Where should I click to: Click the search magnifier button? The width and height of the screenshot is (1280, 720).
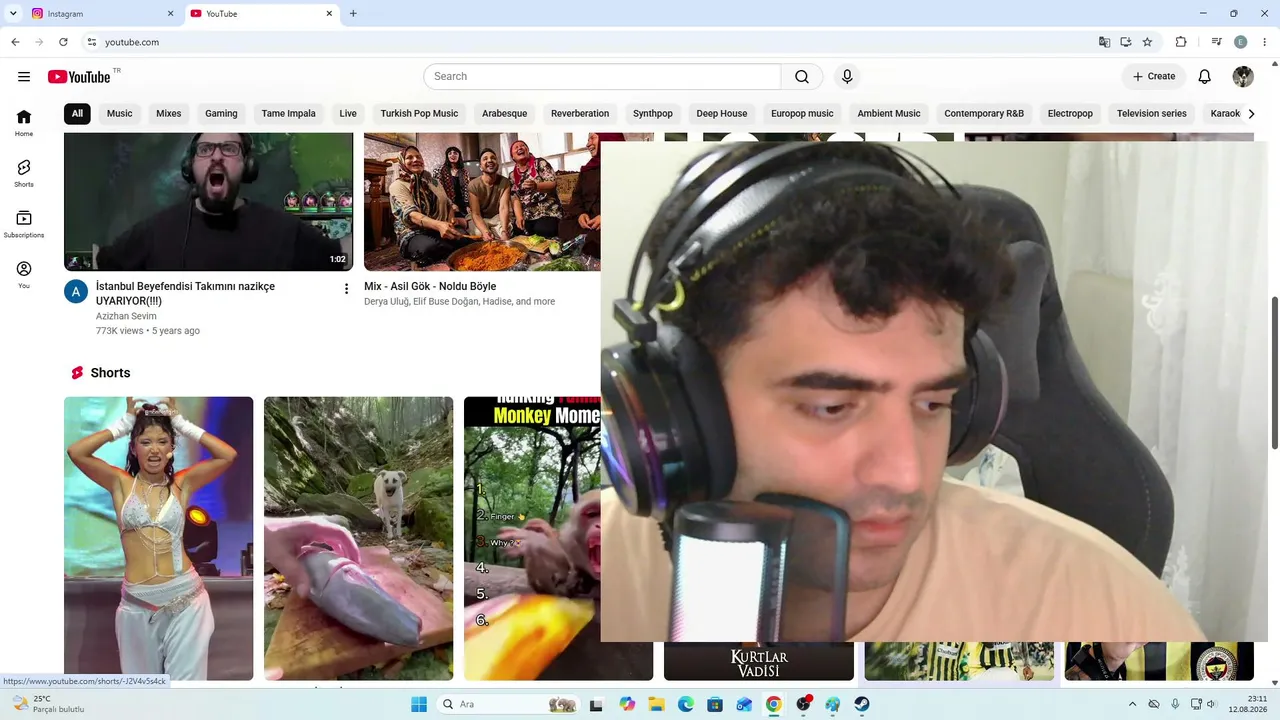(x=802, y=77)
